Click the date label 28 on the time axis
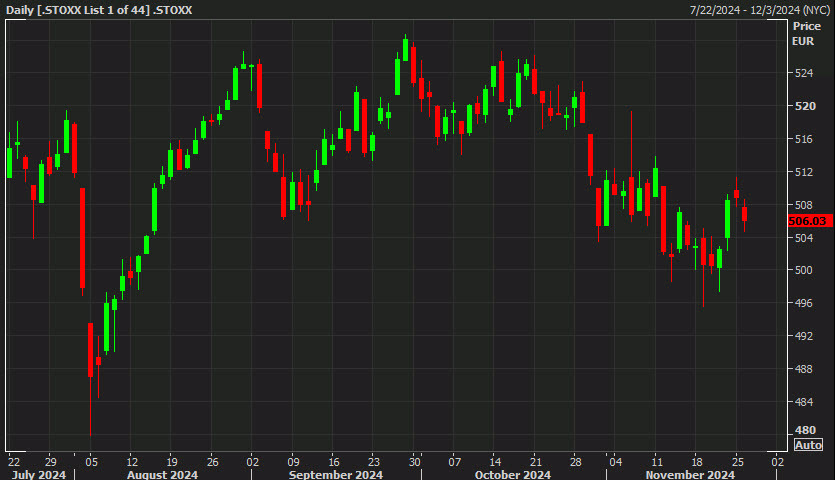835x480 pixels. pos(576,462)
